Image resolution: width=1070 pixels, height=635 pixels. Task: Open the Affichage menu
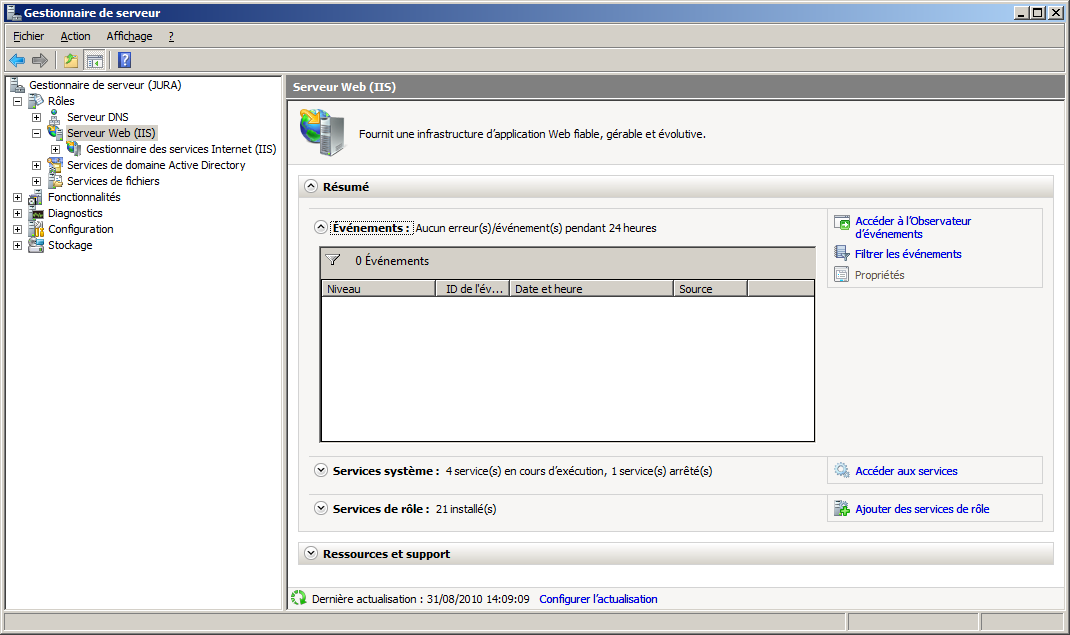129,36
